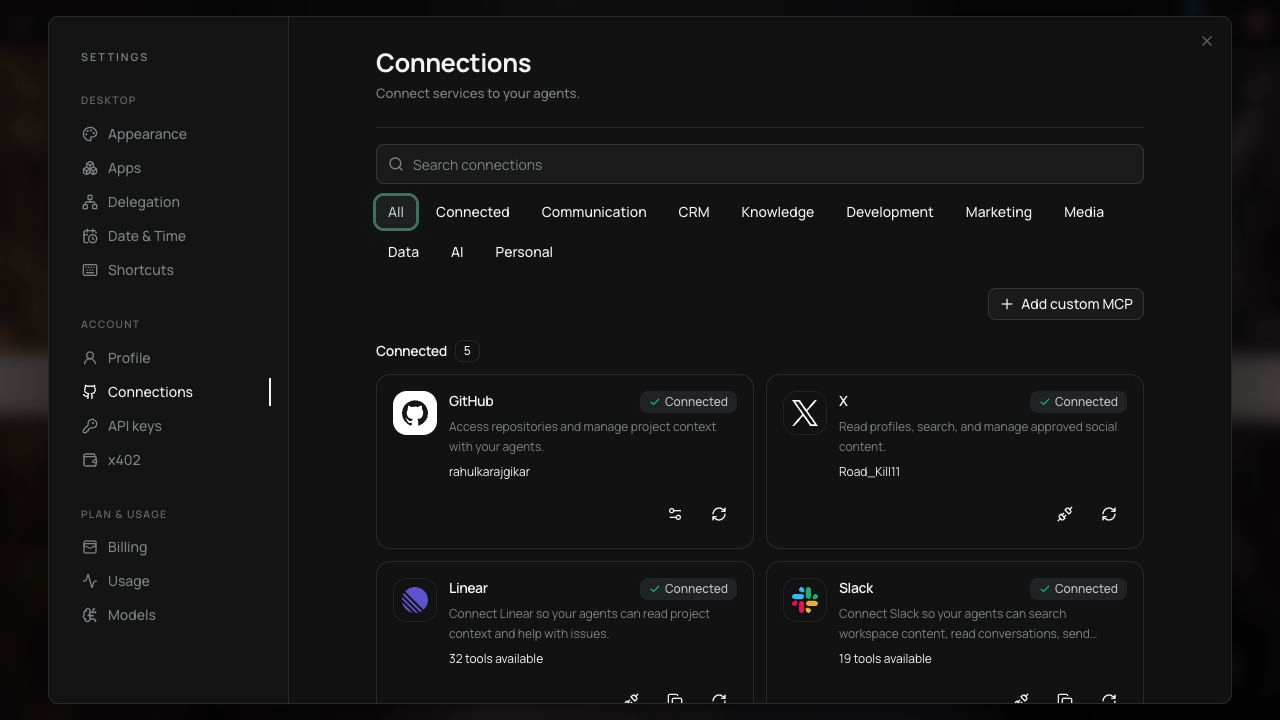Click the rahulkarajgikar account name
Screen dimensions: 1280x720
[x=489, y=472]
